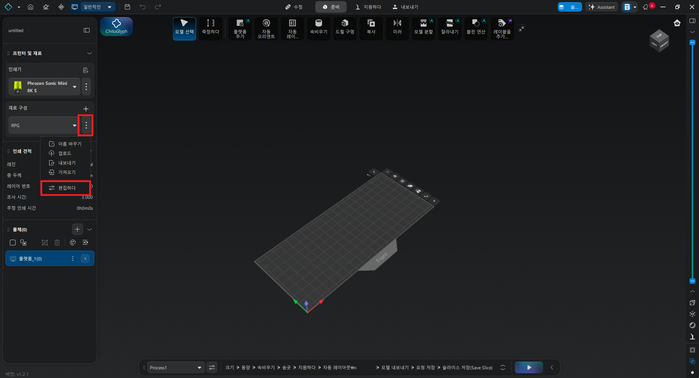
Task: Open the Process1 dropdown
Action: coord(176,367)
